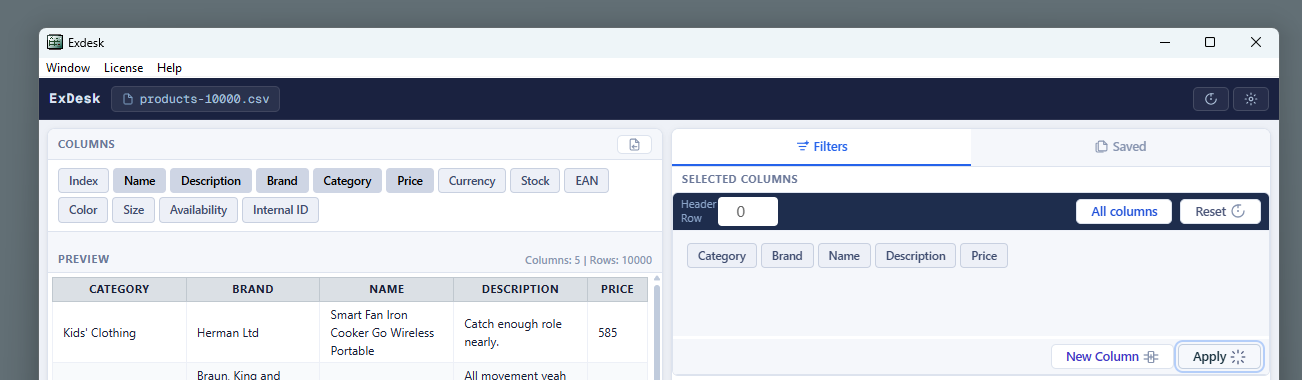This screenshot has width=1302, height=380.
Task: Open the Help menu
Action: click(169, 68)
